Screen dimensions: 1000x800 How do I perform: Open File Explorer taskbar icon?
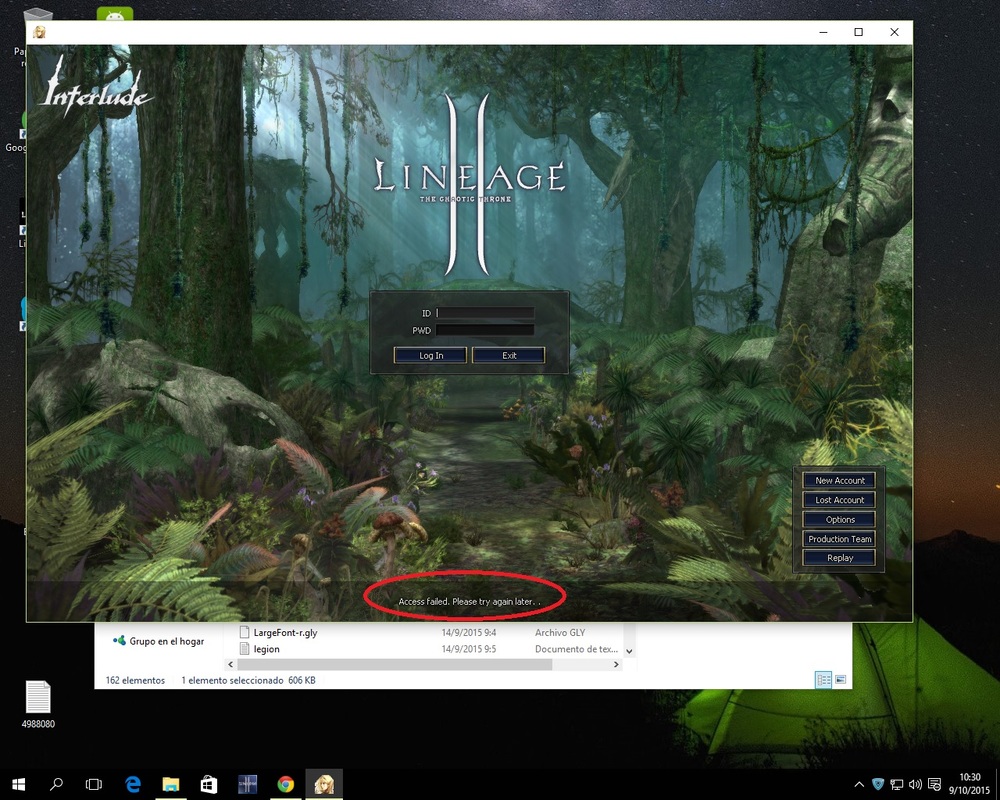[171, 784]
